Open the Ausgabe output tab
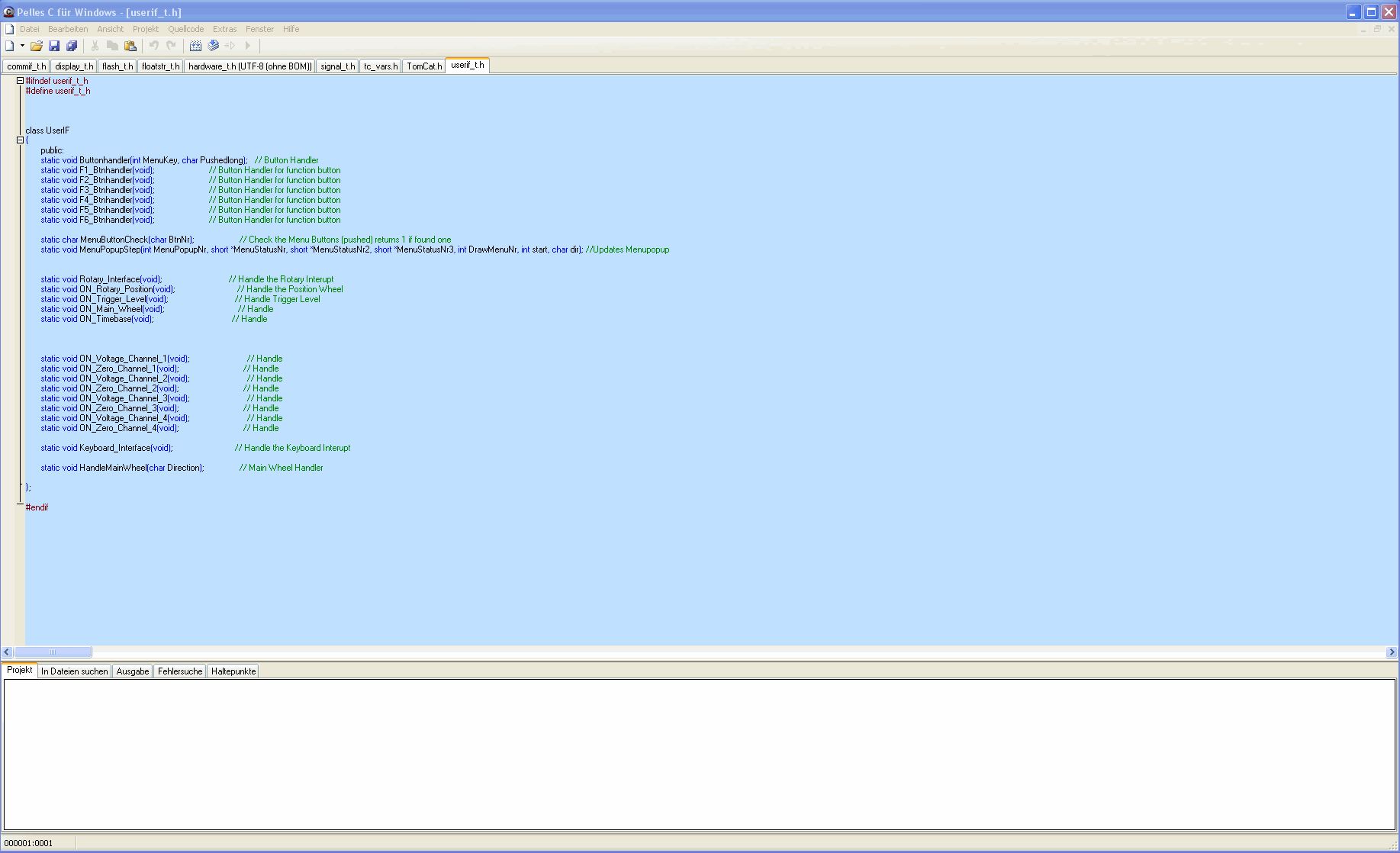 pos(133,671)
